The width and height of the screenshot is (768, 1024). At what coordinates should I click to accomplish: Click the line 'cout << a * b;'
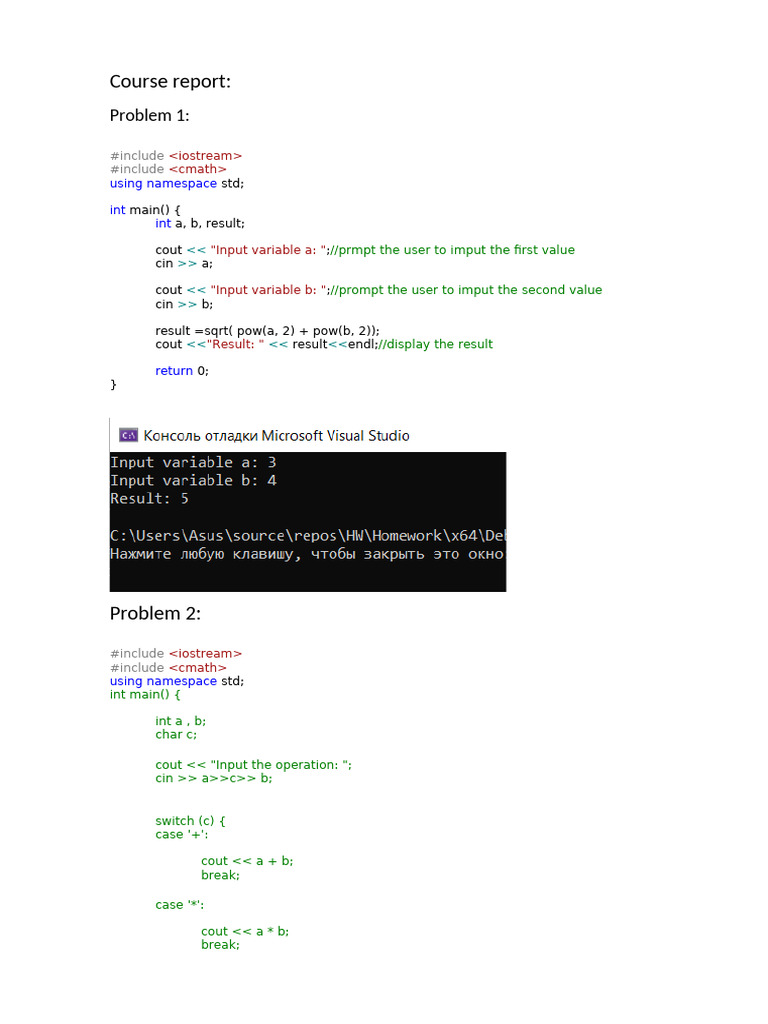click(245, 932)
